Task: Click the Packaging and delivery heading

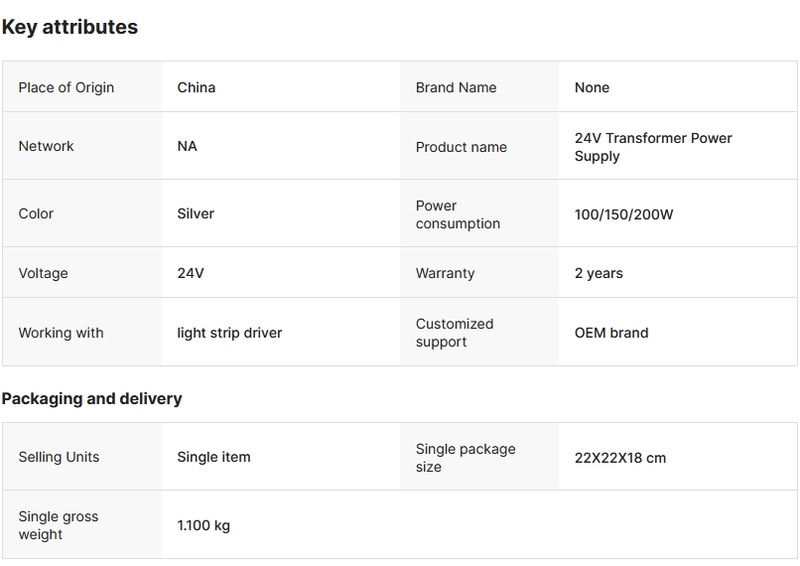Action: coord(91,398)
